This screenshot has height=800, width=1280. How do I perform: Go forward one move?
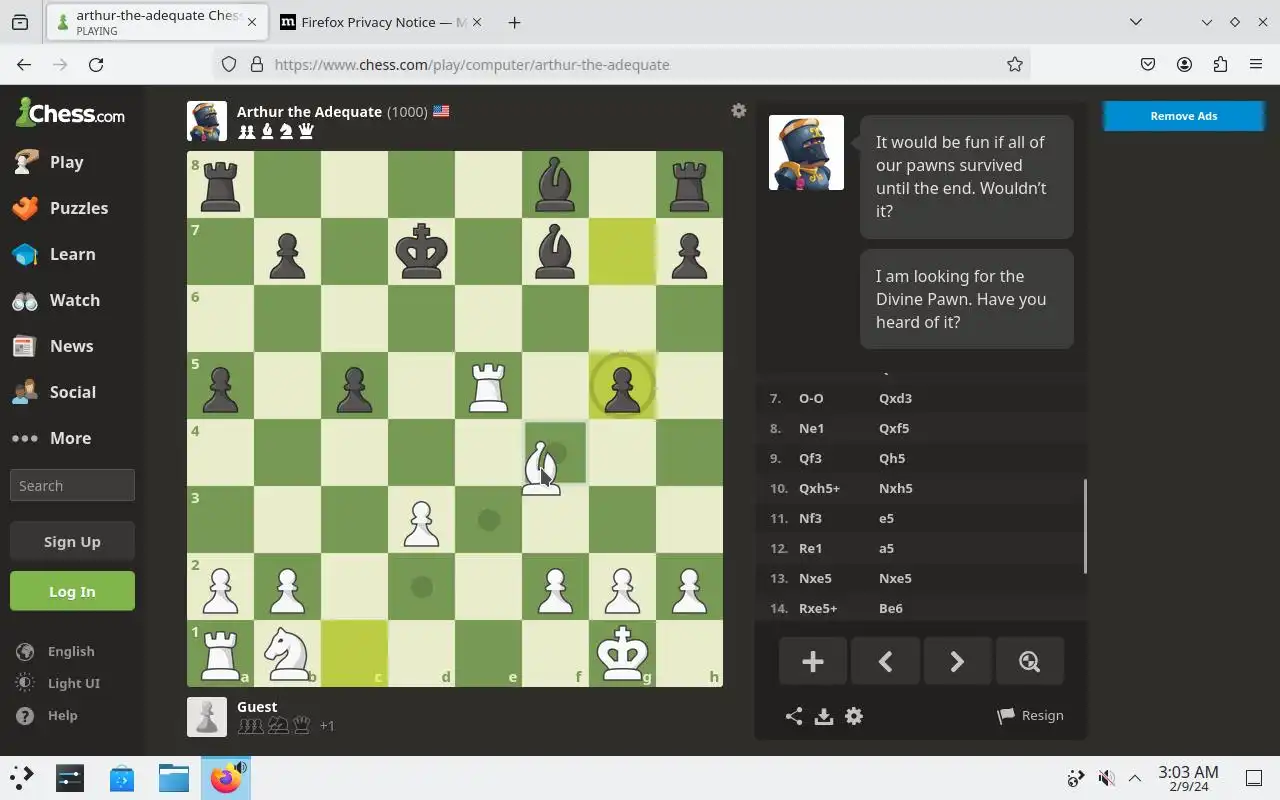click(x=957, y=661)
